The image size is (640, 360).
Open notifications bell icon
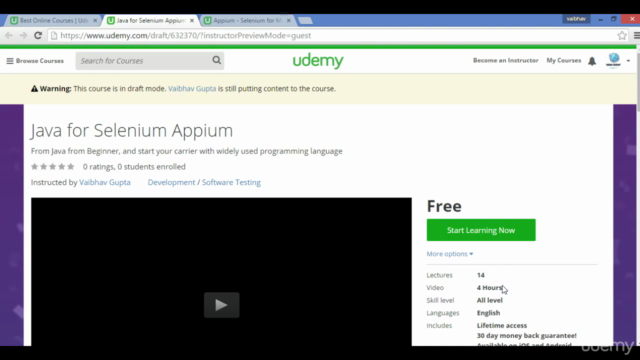(592, 61)
